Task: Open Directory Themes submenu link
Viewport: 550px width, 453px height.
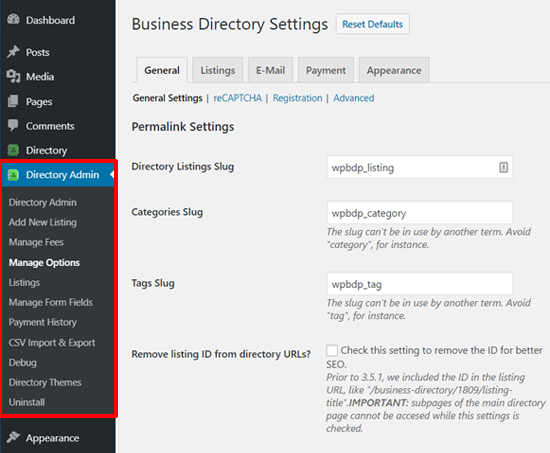Action: pyautogui.click(x=45, y=382)
